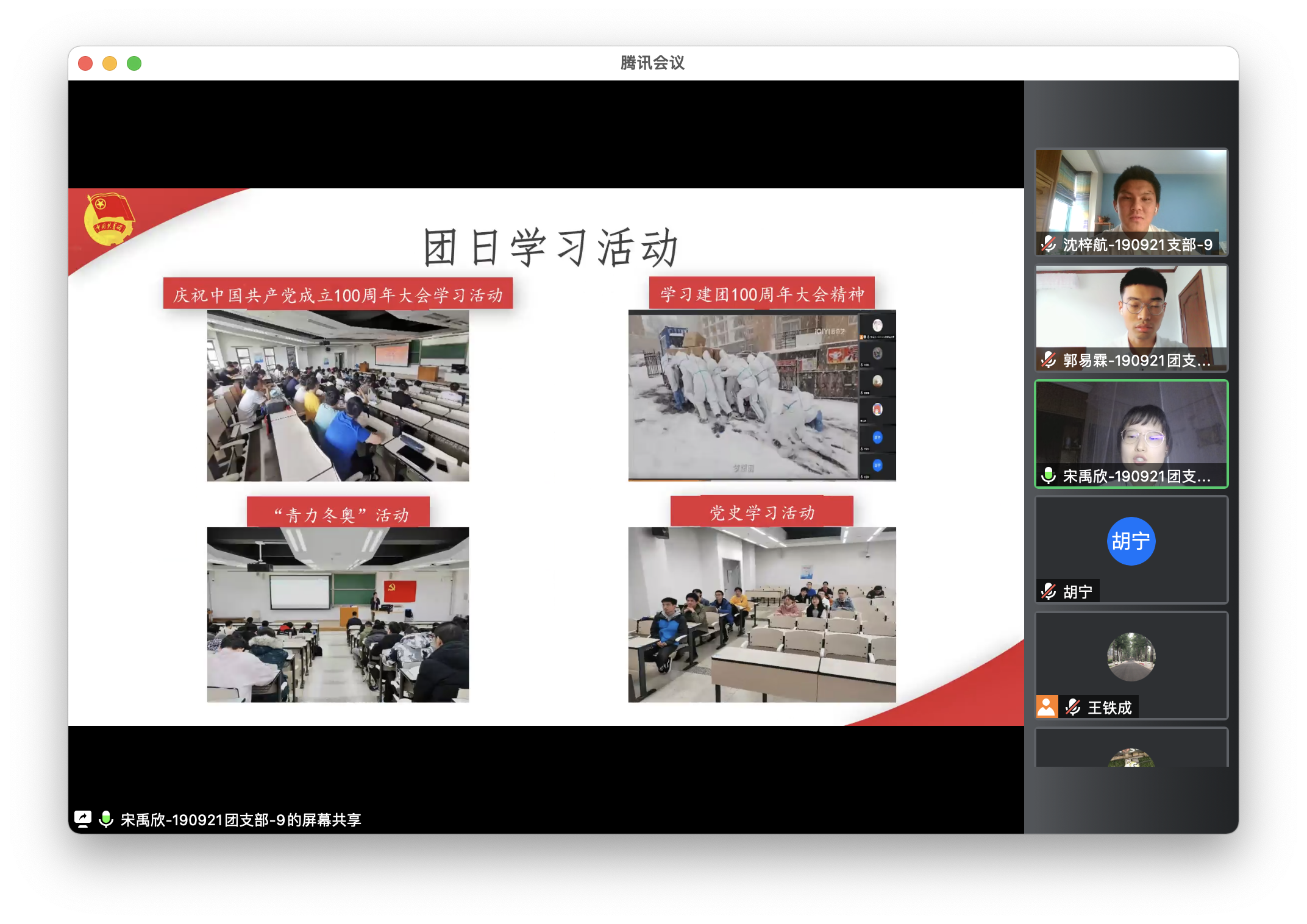Select 郭易霖 participant video thumbnail
The image size is (1307, 924).
point(1131,310)
